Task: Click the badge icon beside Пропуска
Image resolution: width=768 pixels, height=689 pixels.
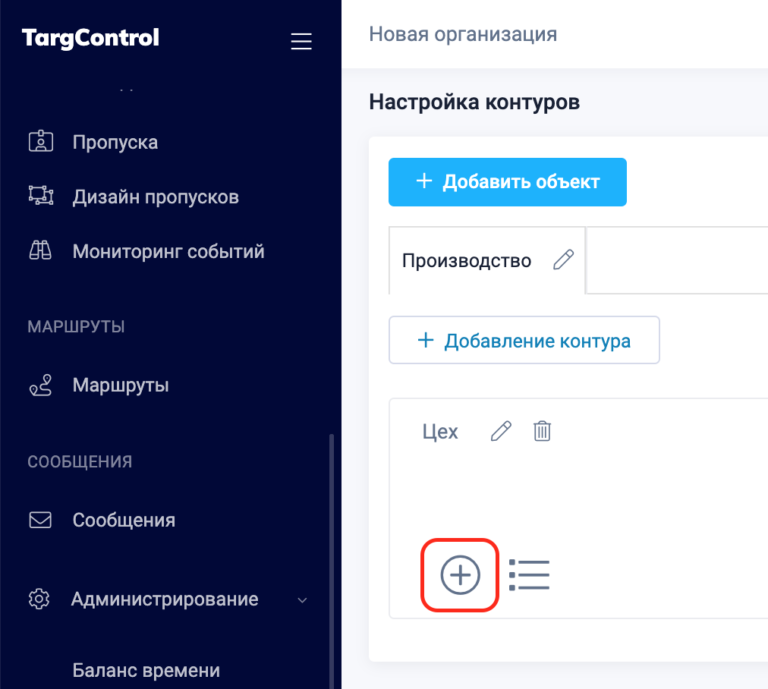Action: point(41,142)
